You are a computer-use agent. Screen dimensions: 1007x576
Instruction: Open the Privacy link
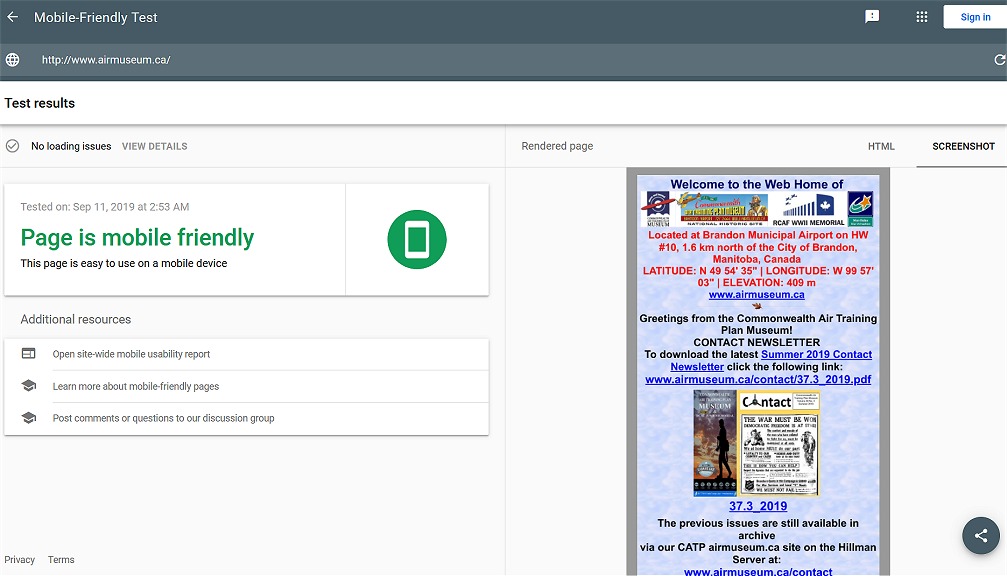(x=19, y=560)
